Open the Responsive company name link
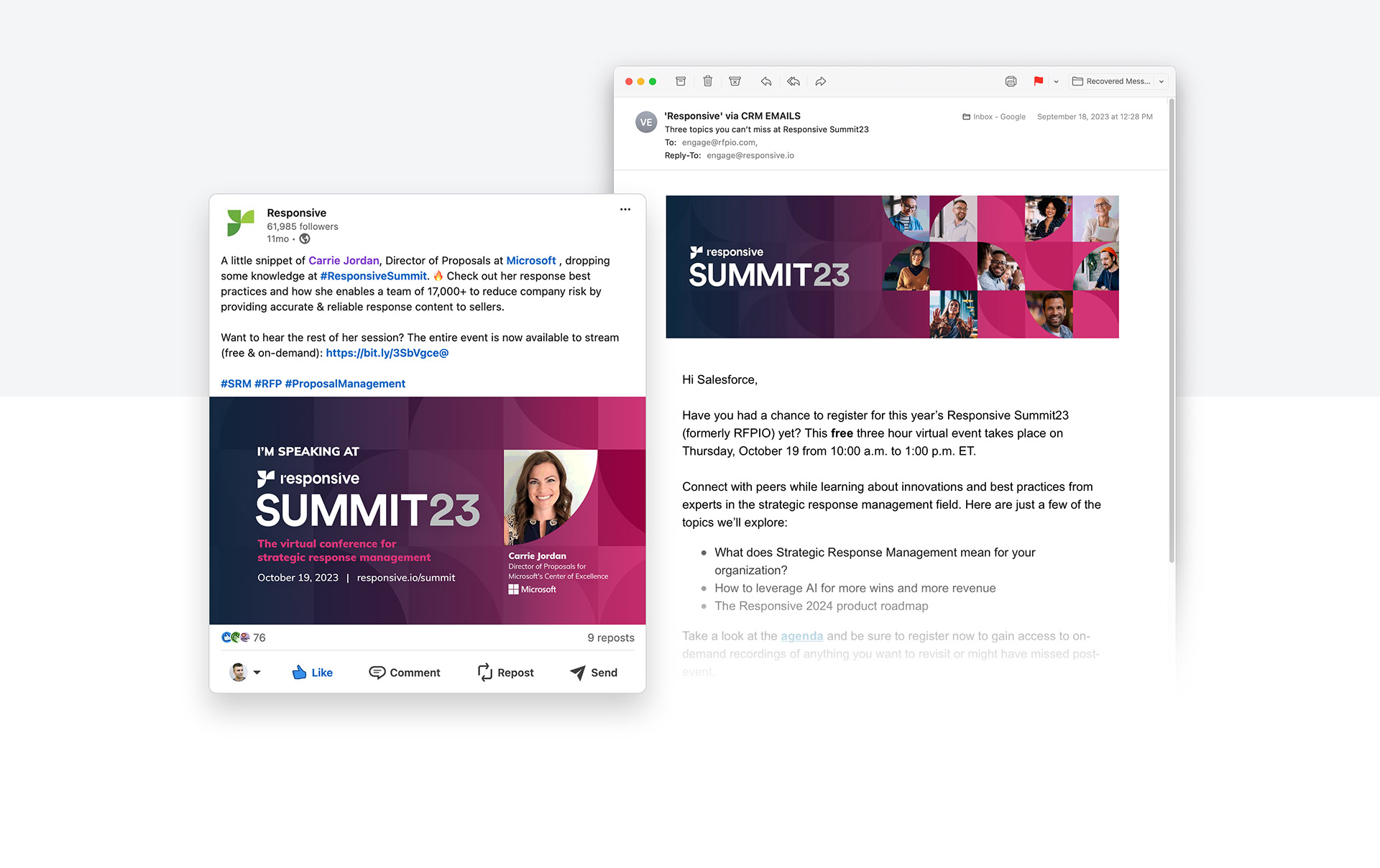This screenshot has width=1380, height=868. coord(296,213)
